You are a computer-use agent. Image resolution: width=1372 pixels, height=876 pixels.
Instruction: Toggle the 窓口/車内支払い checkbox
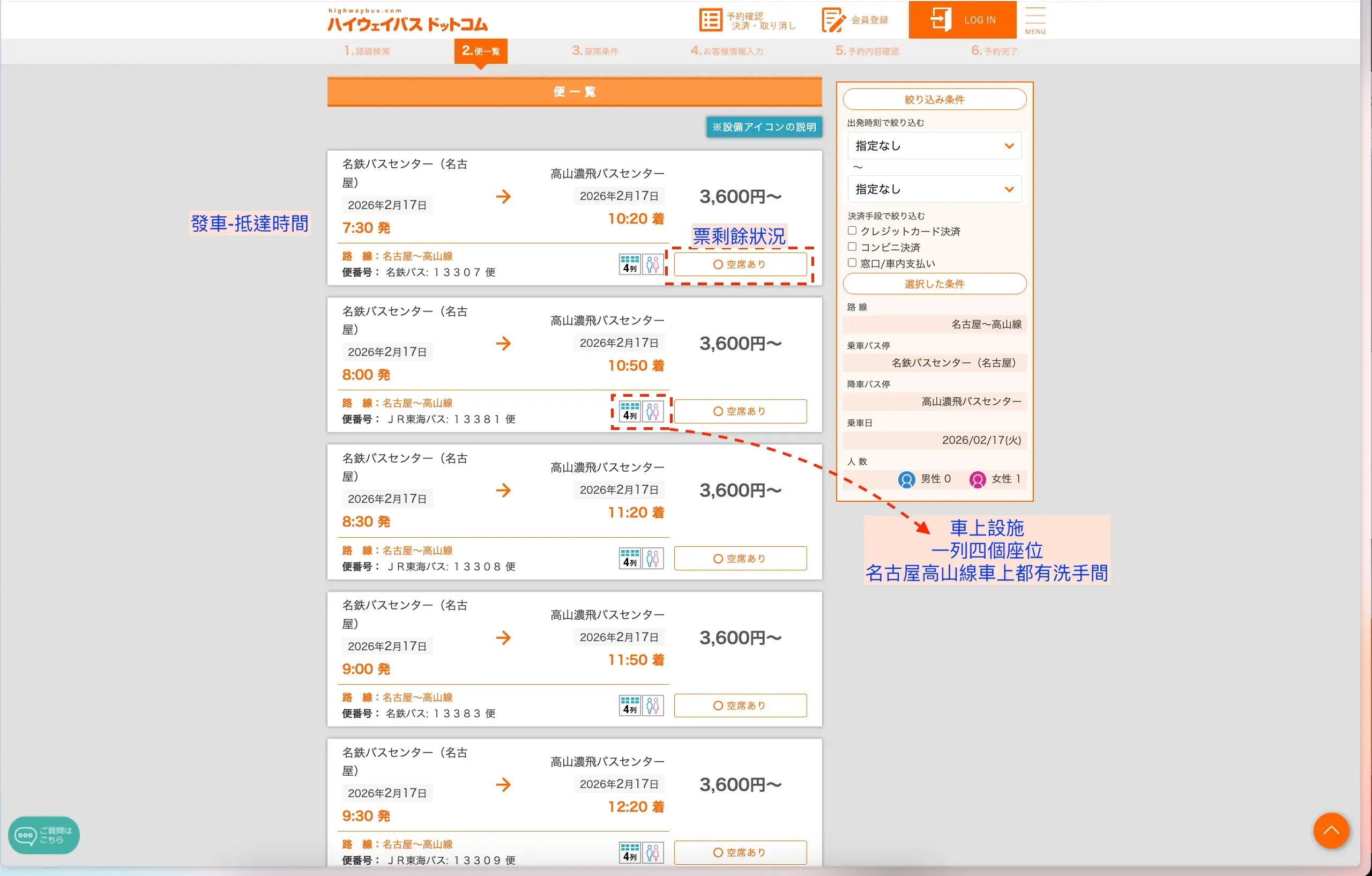[852, 263]
